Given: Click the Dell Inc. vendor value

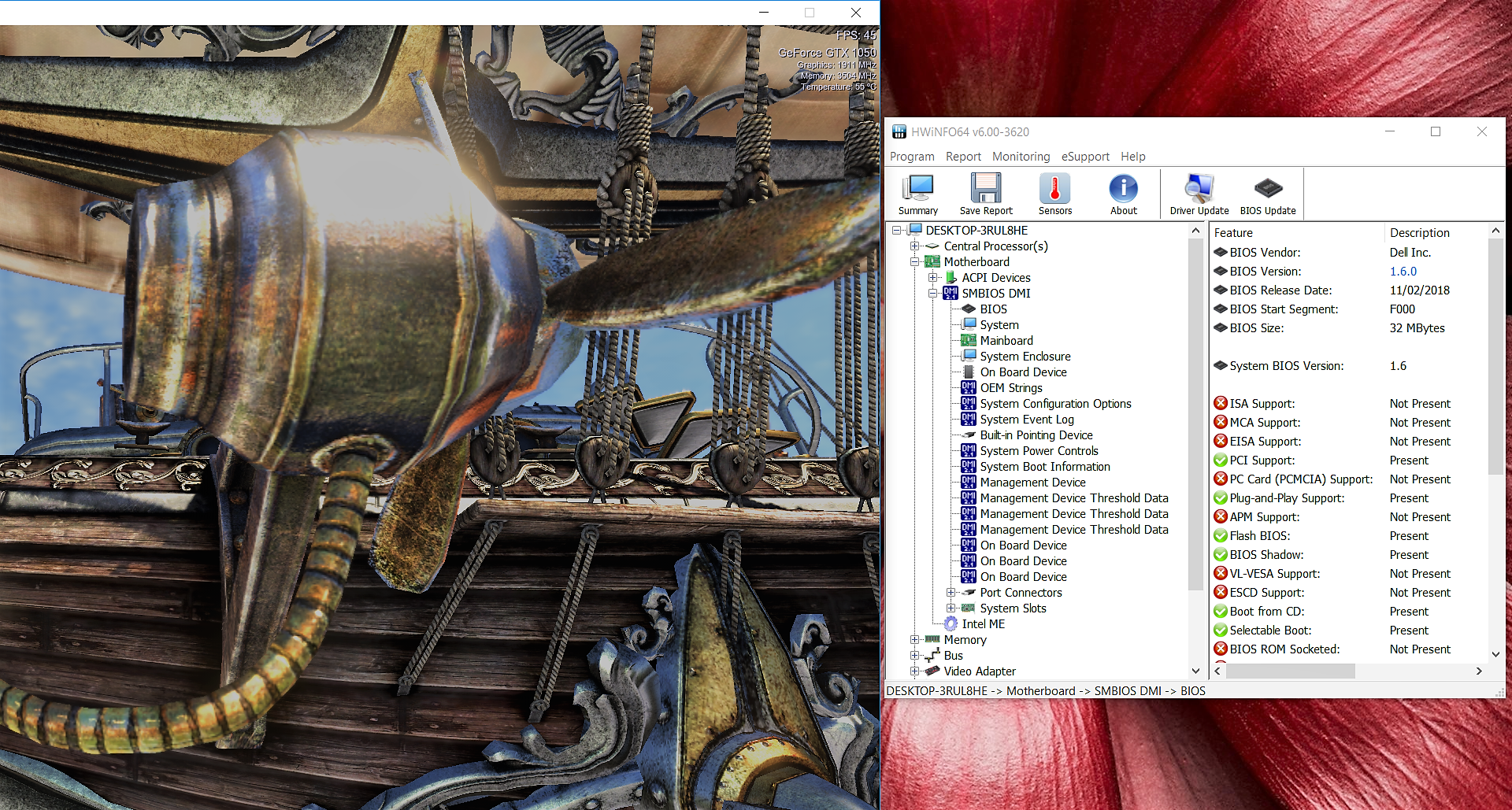Looking at the screenshot, I should pyautogui.click(x=1410, y=252).
